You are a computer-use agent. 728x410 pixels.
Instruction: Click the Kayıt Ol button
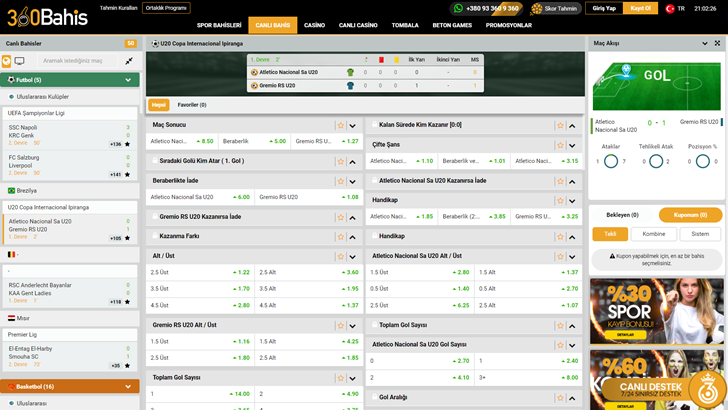640,8
